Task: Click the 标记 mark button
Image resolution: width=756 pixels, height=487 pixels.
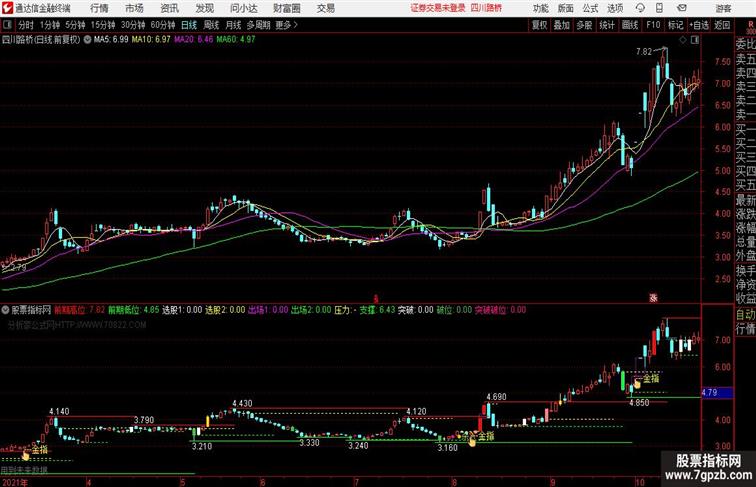Action: [x=675, y=25]
